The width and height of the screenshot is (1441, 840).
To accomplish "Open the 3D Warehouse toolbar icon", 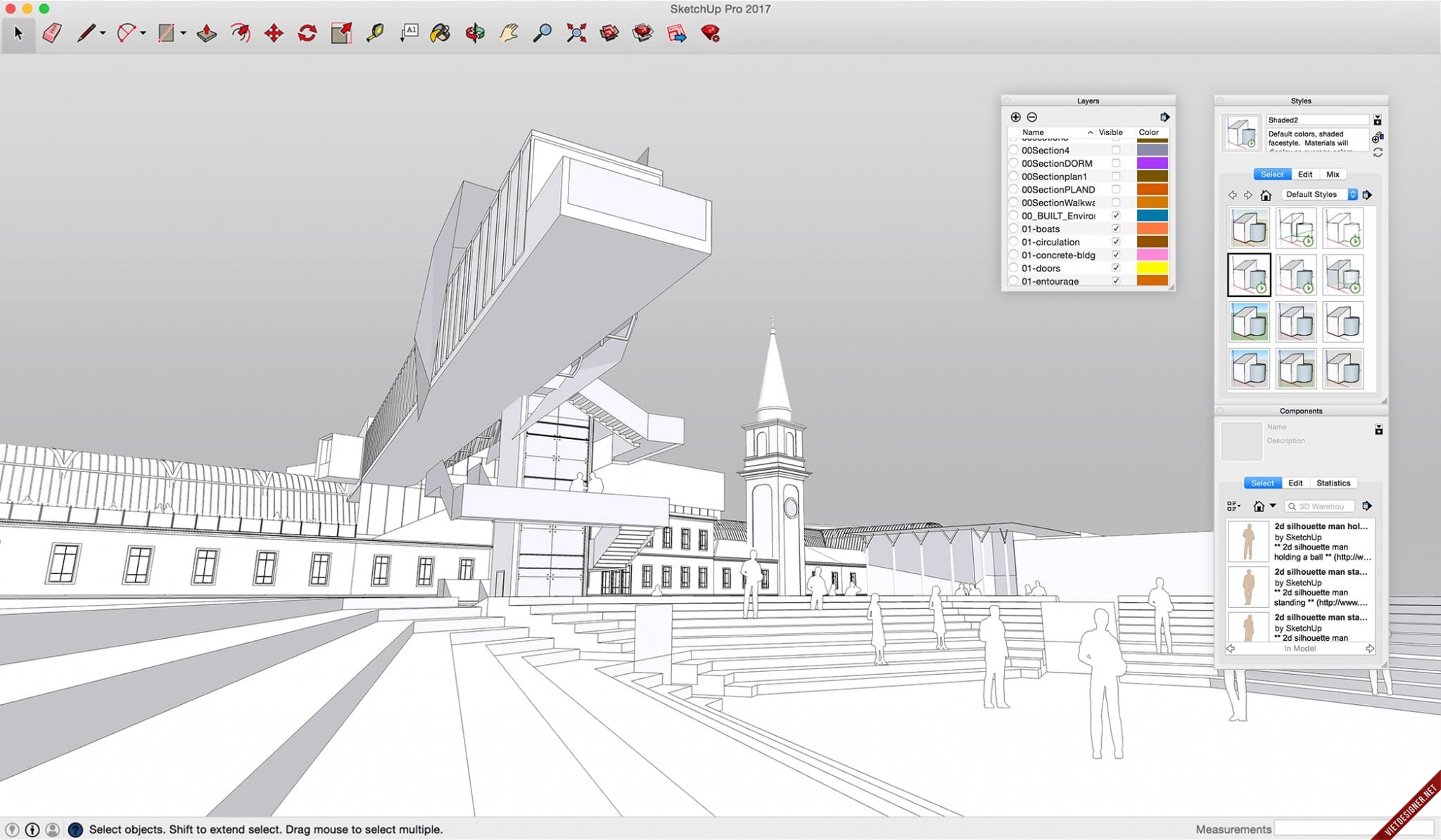I will point(609,32).
